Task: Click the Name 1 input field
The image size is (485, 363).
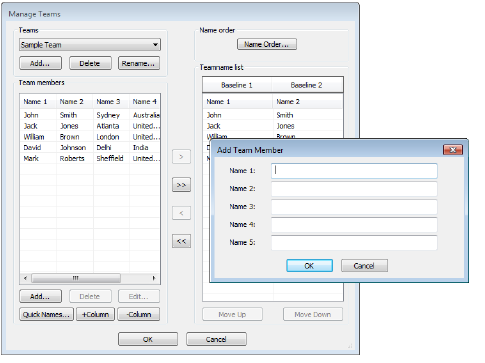Action: click(x=354, y=171)
